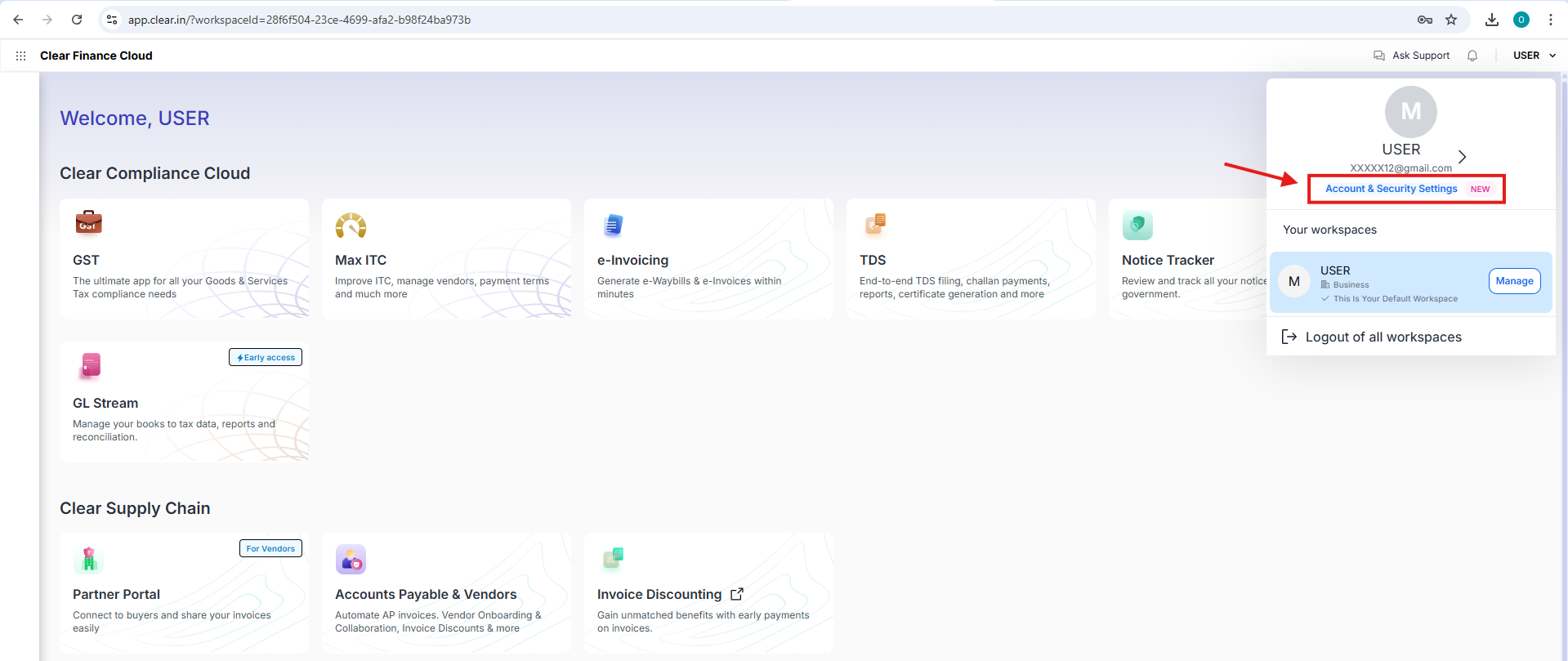Choose Logout of all workspaces
The image size is (1568, 661).
[x=1383, y=337]
